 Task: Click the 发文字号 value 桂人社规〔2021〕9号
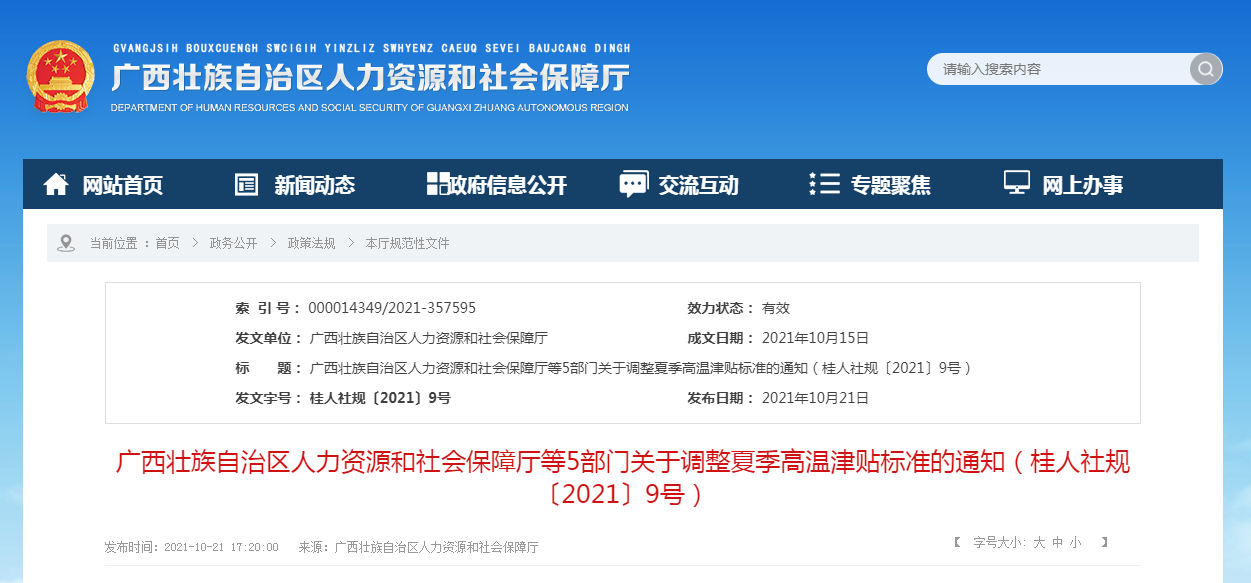tap(380, 398)
